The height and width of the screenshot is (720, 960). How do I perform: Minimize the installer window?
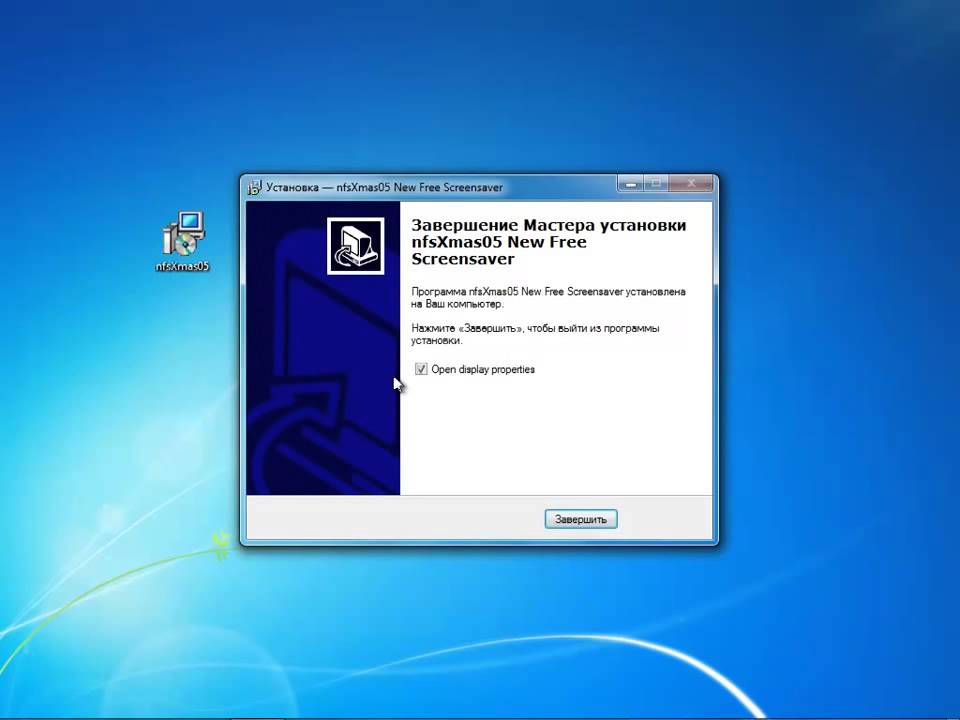pos(631,184)
